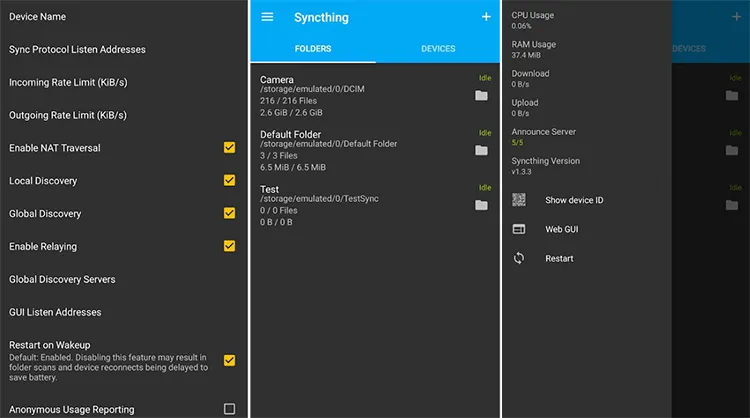This screenshot has height=418, width=750.
Task: Switch to the Folders tab
Action: tap(313, 49)
